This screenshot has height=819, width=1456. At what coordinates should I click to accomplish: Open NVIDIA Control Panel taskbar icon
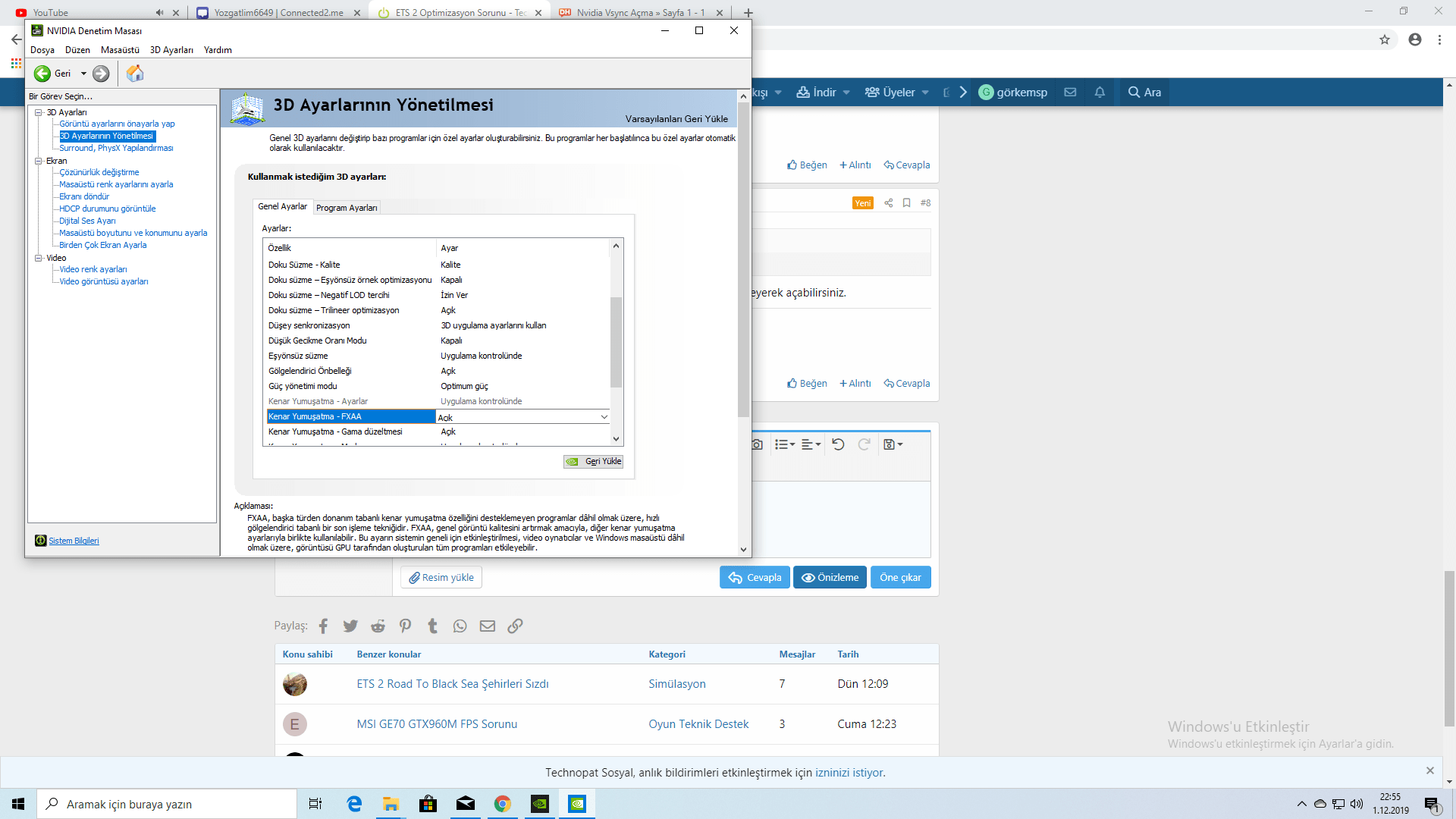pos(577,804)
